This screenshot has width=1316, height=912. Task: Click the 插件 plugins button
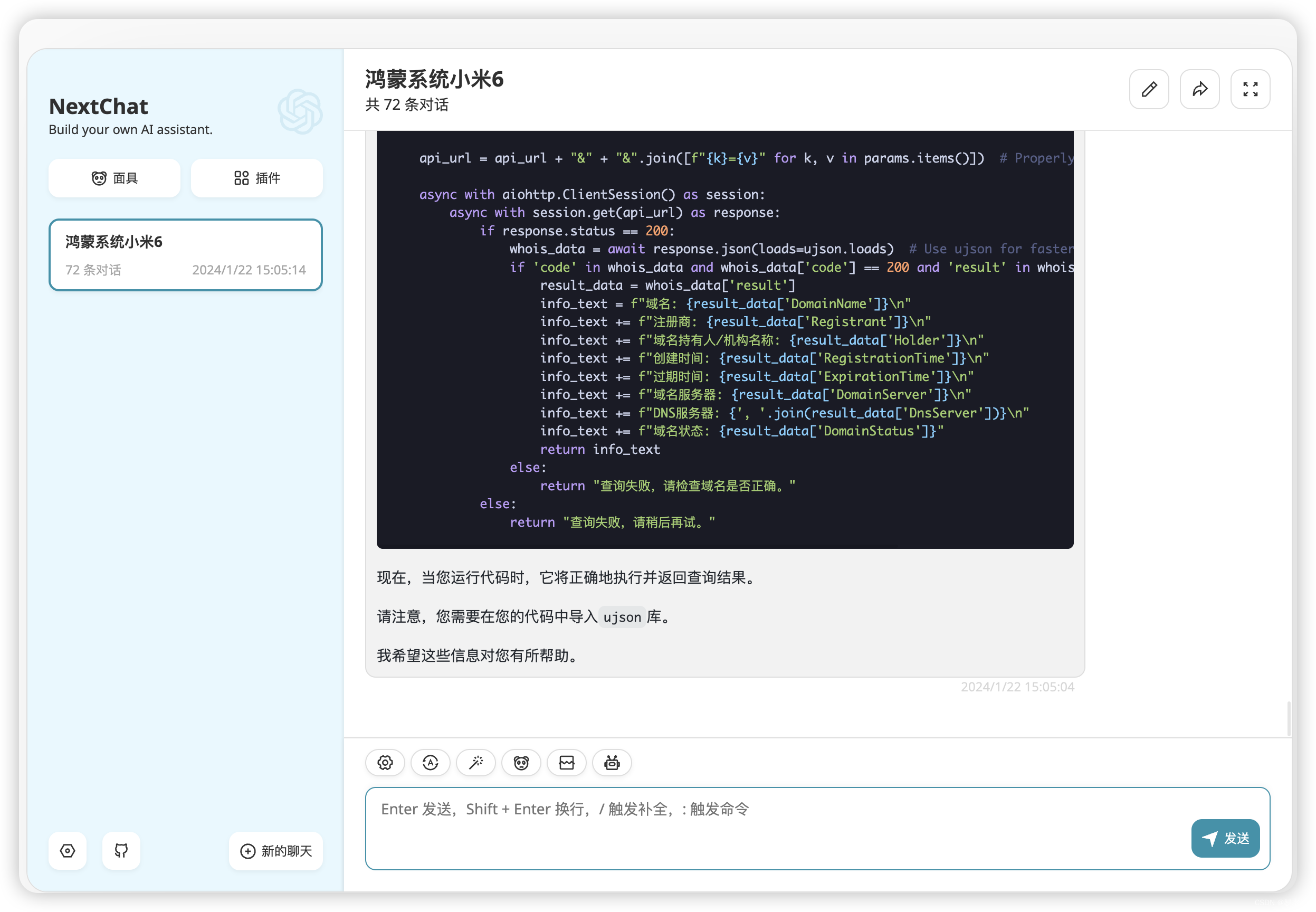[x=256, y=178]
